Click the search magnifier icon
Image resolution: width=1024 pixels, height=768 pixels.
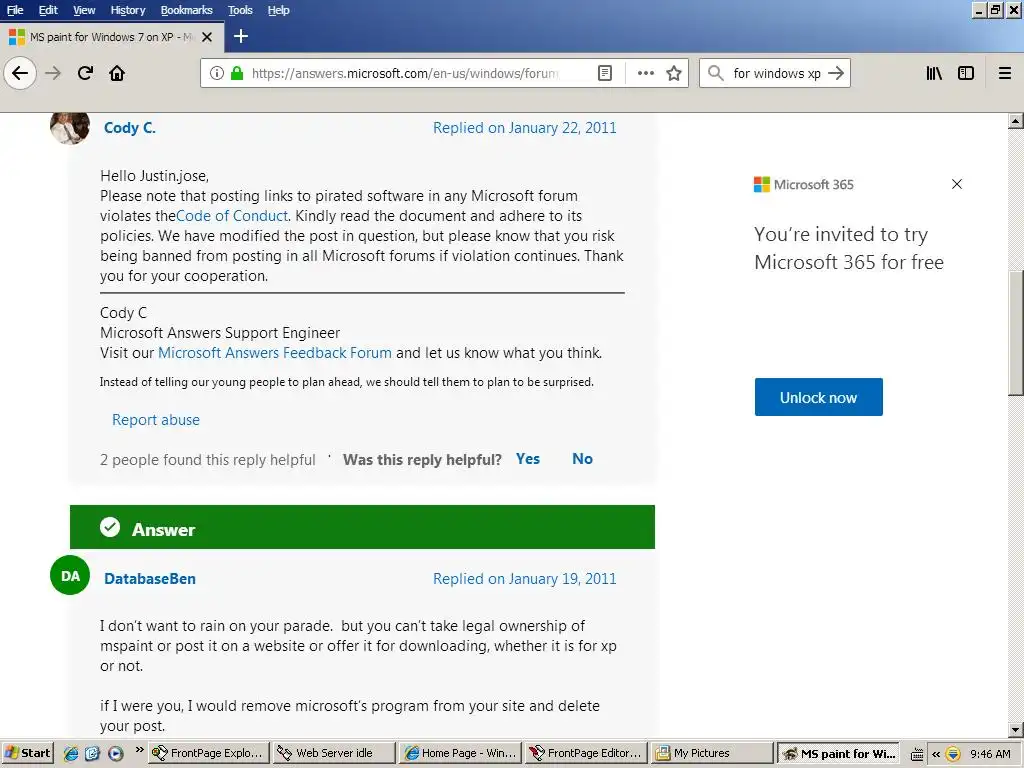coord(716,73)
